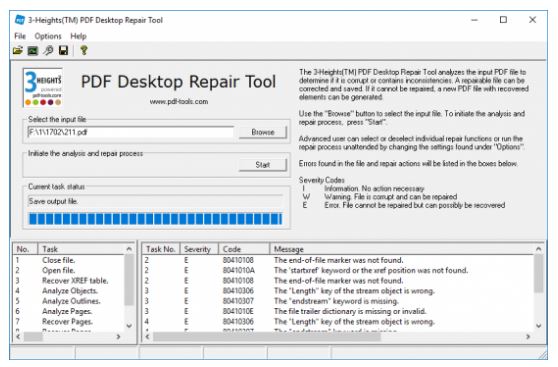558x367 pixels.
Task: Select the 'Open file.' task row
Action: (x=69, y=271)
